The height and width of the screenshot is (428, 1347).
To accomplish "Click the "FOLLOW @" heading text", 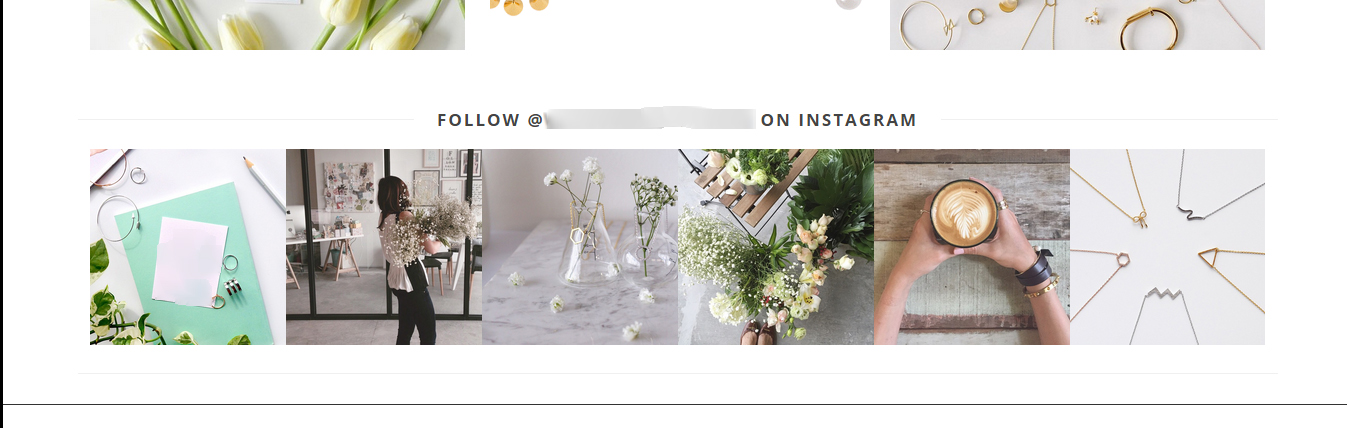I will pos(490,120).
